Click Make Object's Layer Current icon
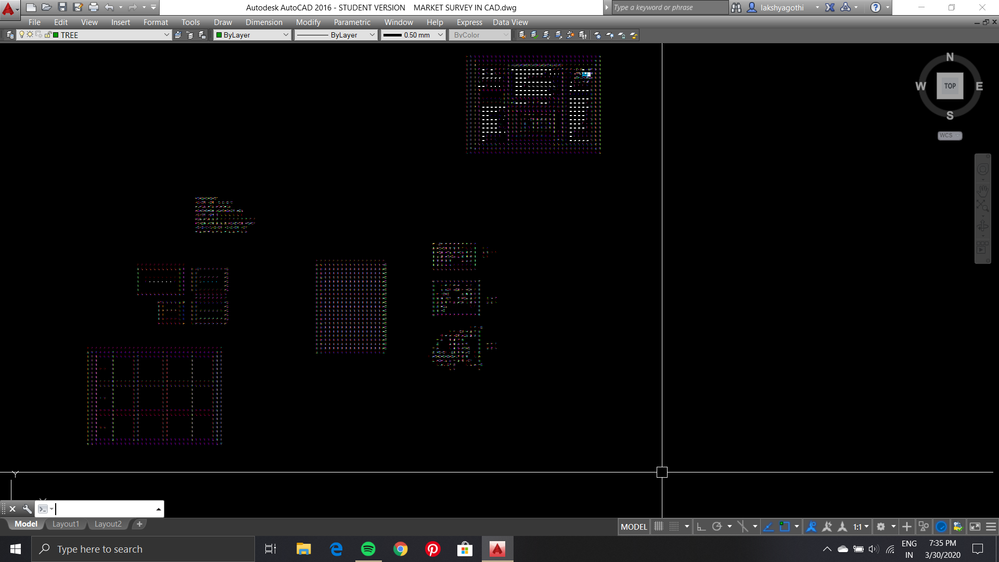This screenshot has width=999, height=562. (x=178, y=35)
